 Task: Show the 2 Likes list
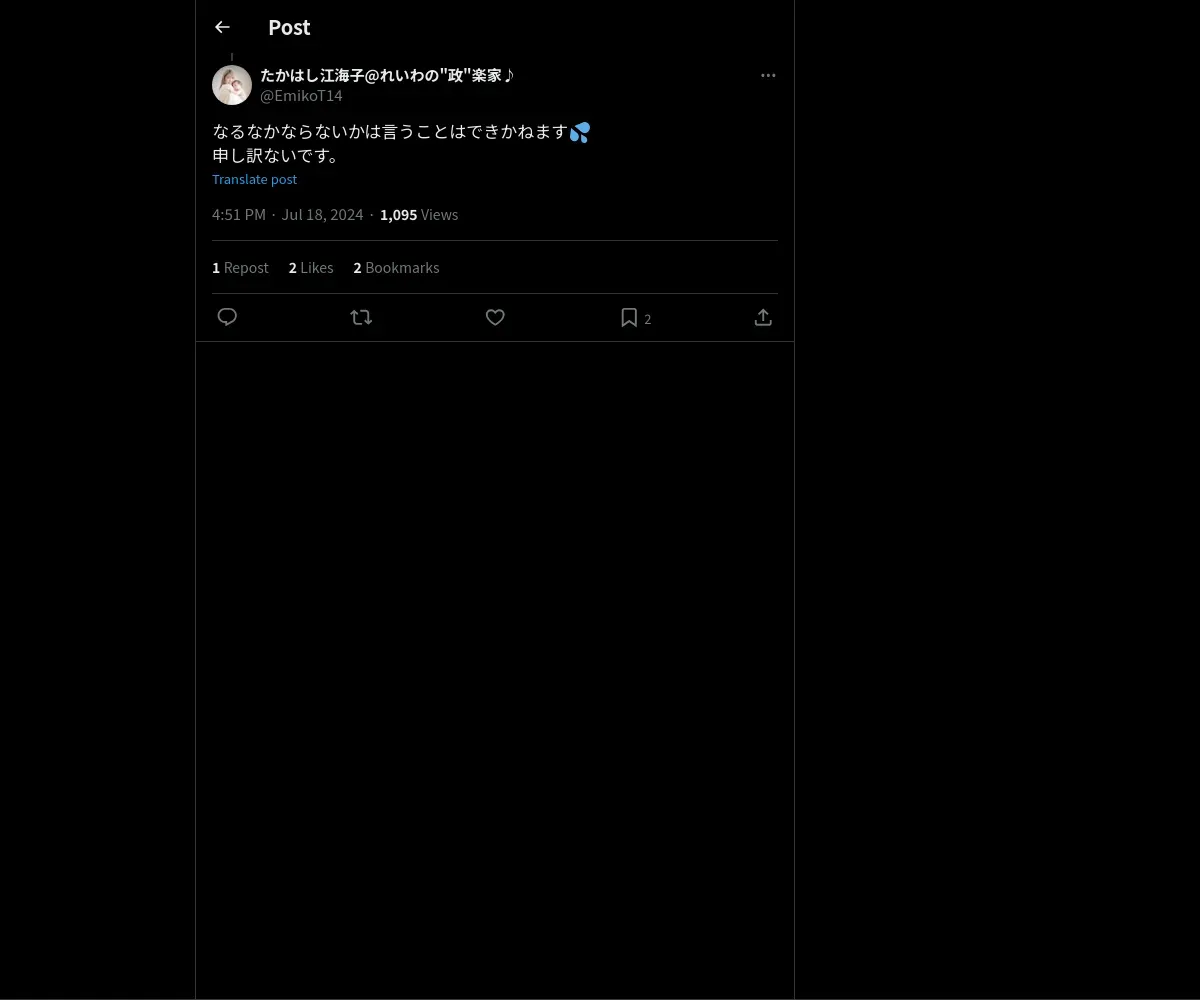coord(311,268)
